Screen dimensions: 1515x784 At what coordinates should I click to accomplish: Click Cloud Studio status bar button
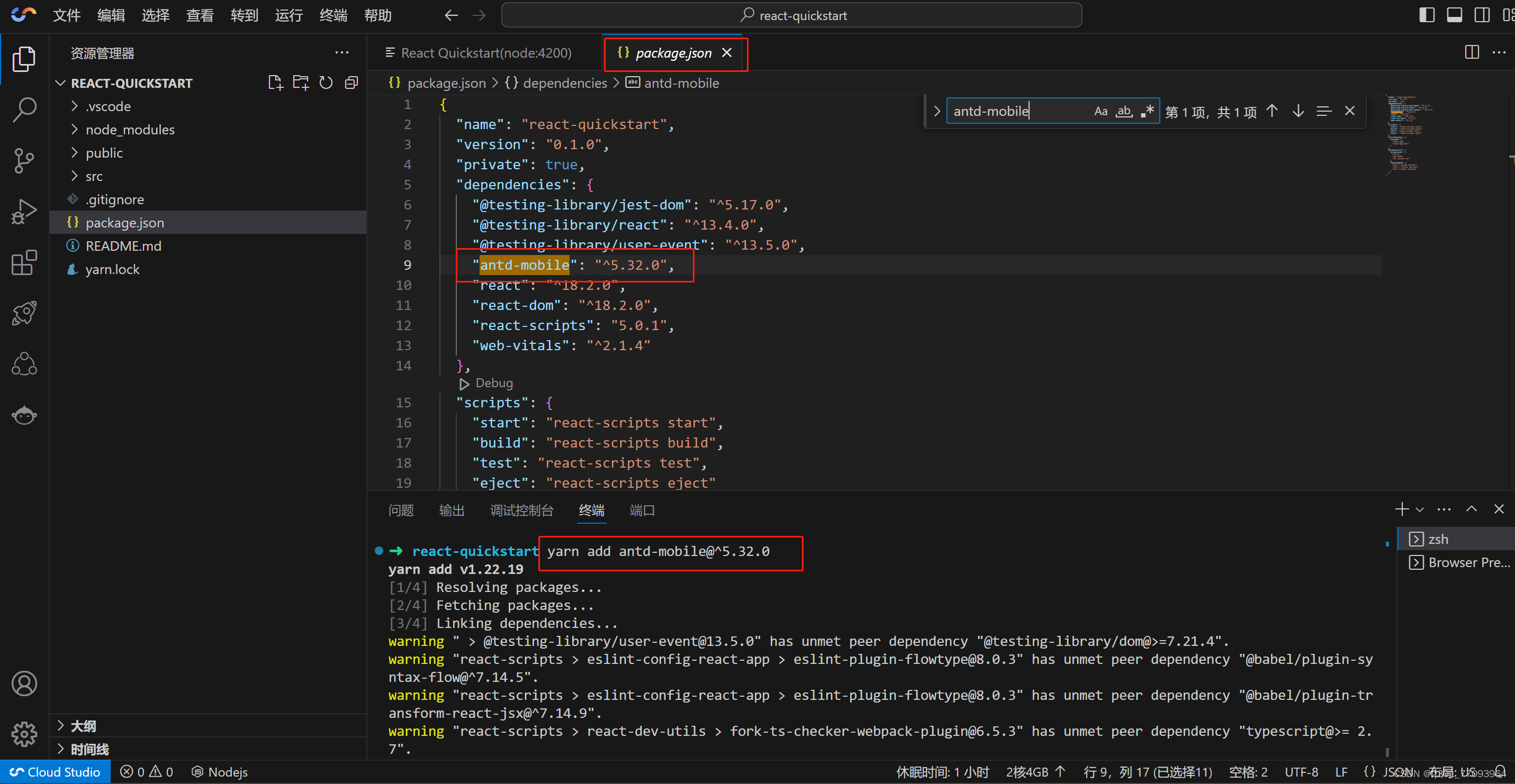(55, 772)
